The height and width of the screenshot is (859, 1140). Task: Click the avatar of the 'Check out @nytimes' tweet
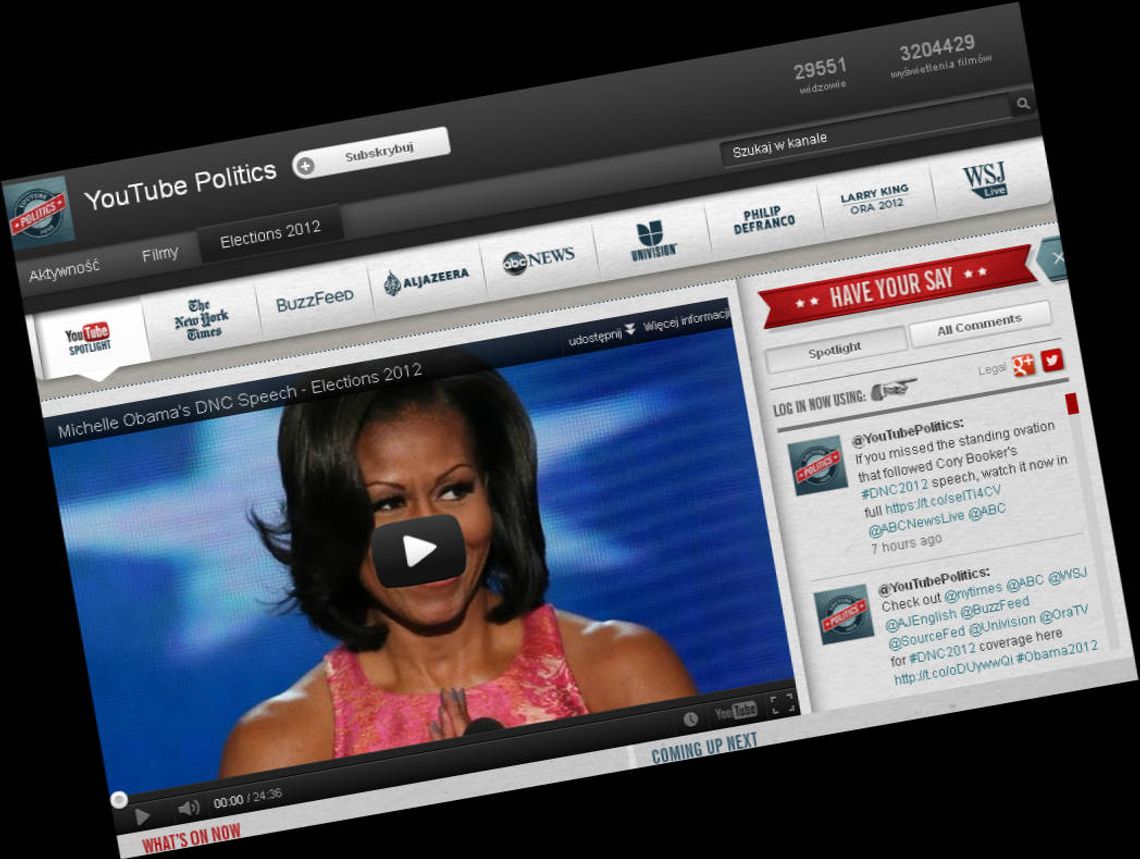click(x=843, y=614)
